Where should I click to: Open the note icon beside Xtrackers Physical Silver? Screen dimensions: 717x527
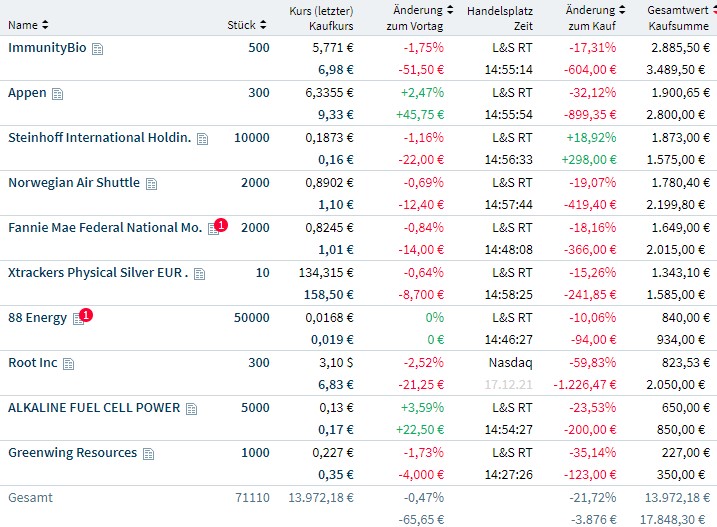pyautogui.click(x=200, y=274)
